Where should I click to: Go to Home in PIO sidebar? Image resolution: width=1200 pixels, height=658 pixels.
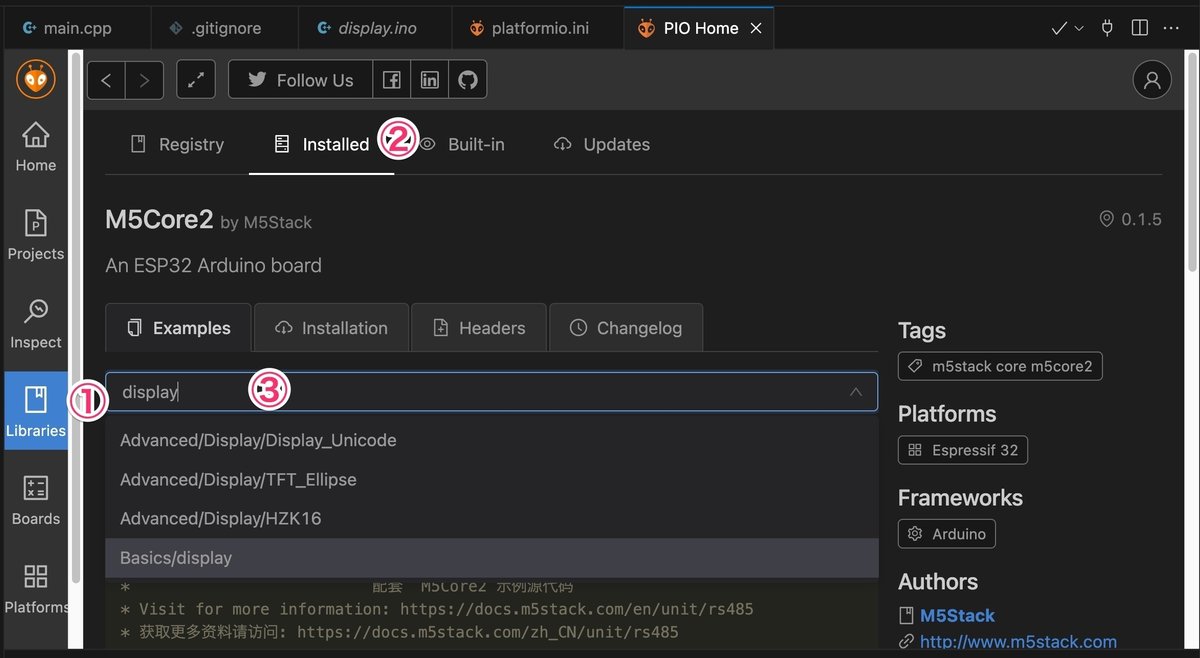pyautogui.click(x=36, y=146)
